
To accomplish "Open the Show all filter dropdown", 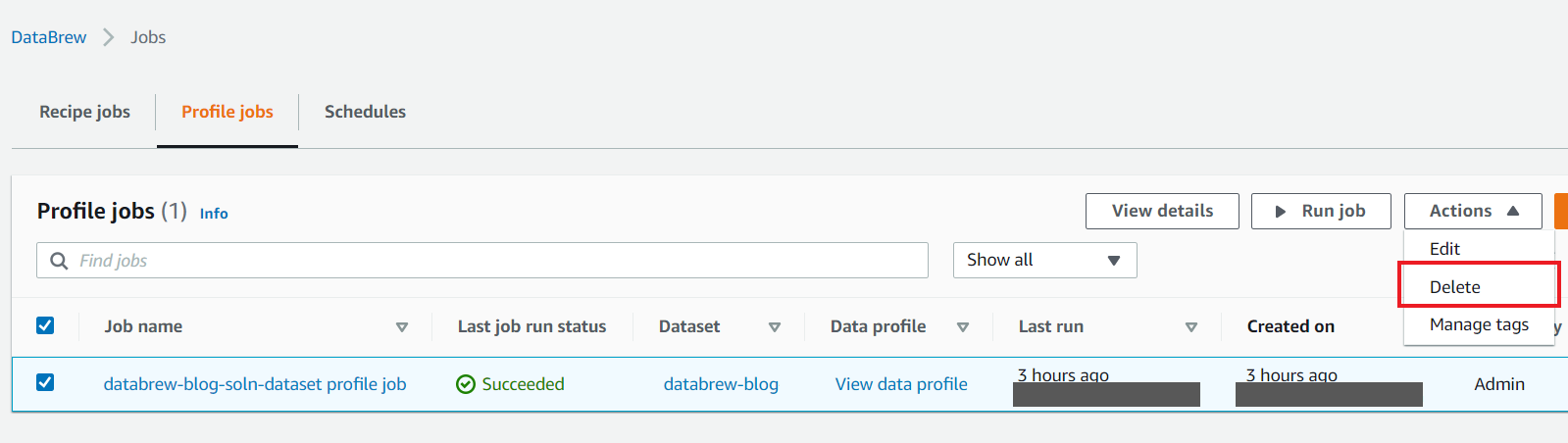I will click(1044, 260).
